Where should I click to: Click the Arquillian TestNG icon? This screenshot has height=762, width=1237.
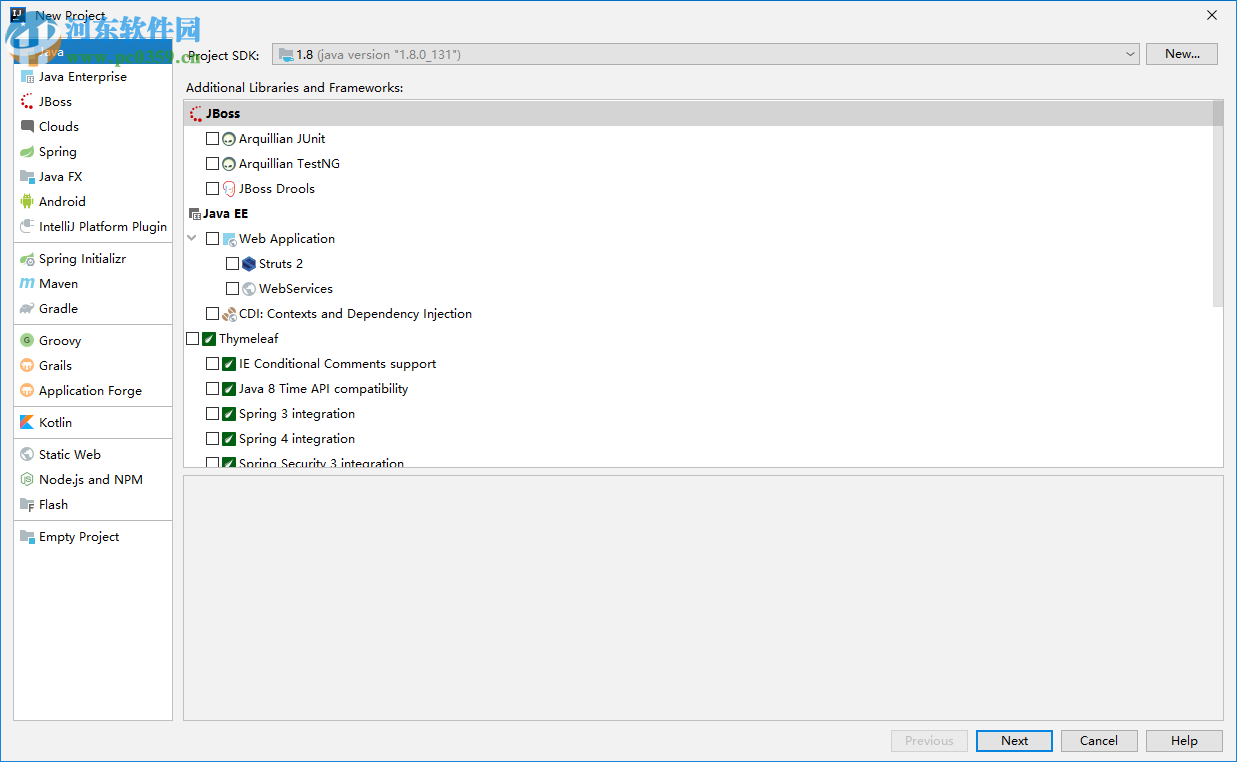click(229, 164)
